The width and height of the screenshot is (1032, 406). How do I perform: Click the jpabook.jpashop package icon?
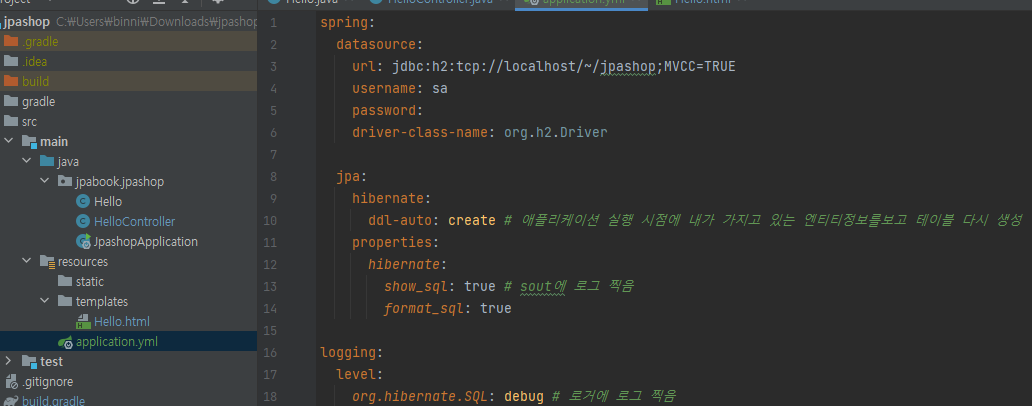pos(65,182)
